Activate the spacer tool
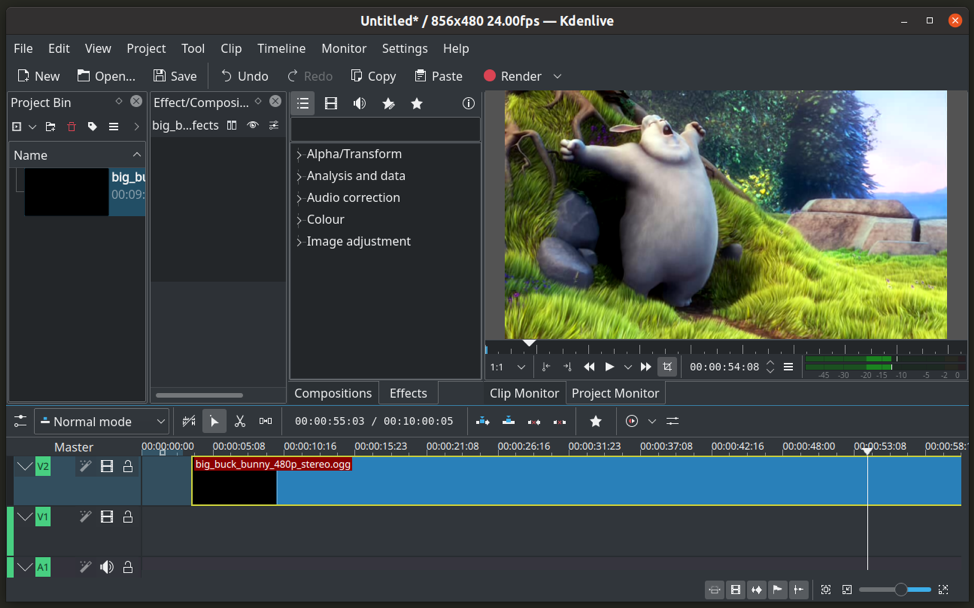Screen dimensions: 974x608 (265, 421)
